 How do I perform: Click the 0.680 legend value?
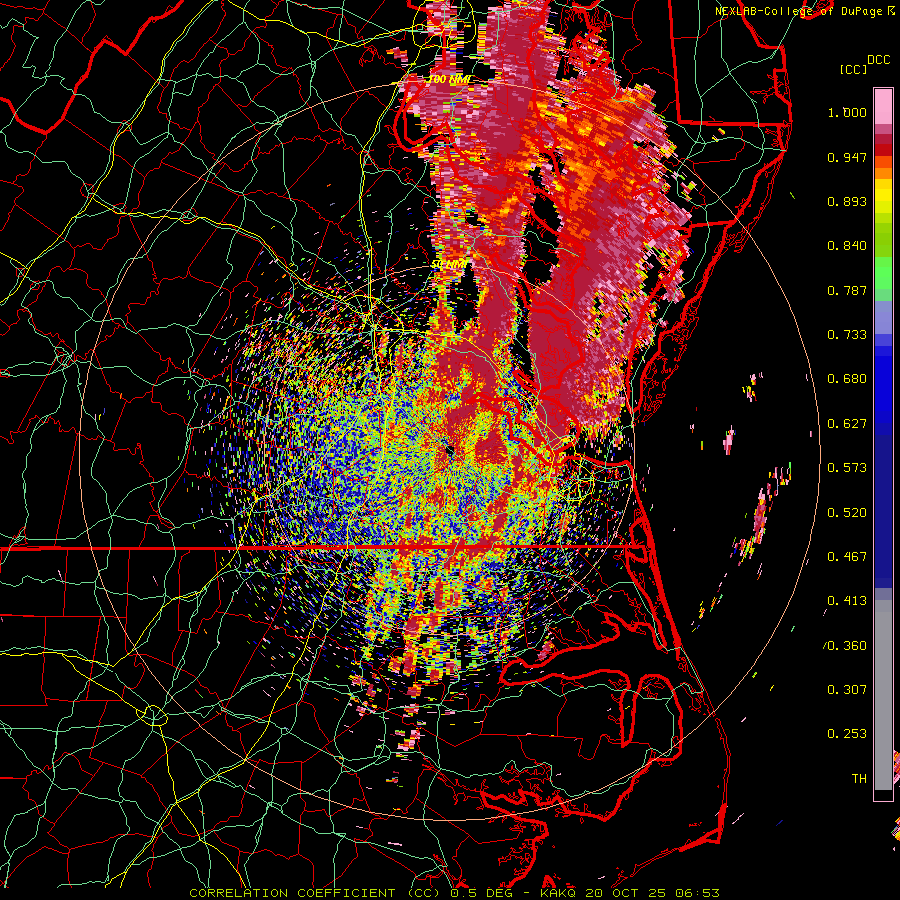click(x=847, y=379)
